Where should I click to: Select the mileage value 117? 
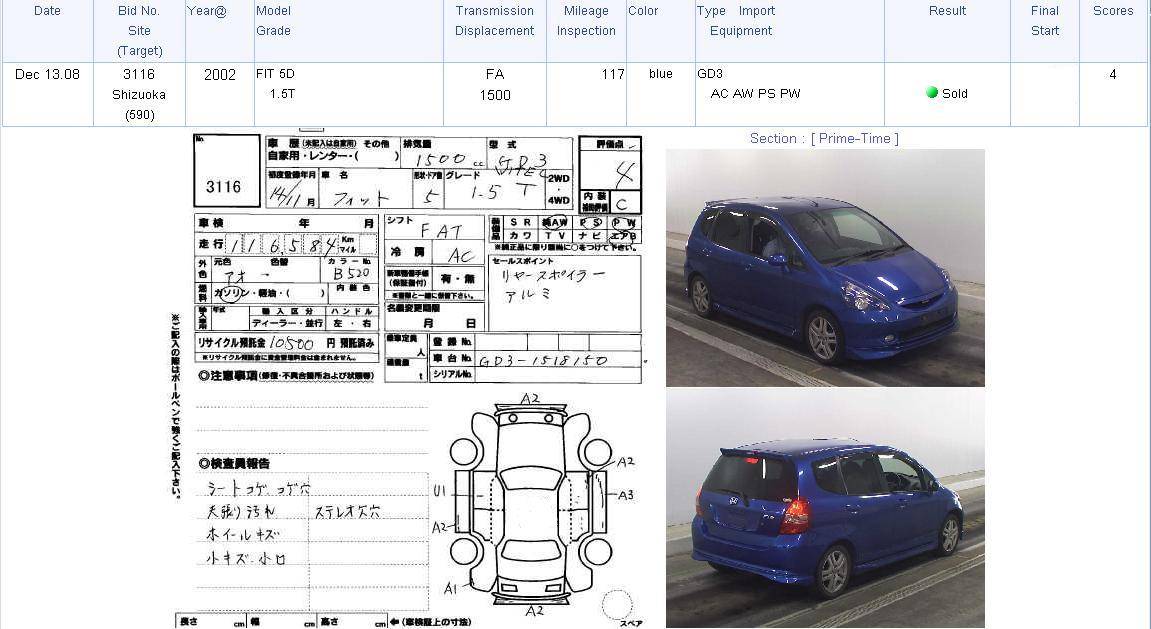[613, 74]
